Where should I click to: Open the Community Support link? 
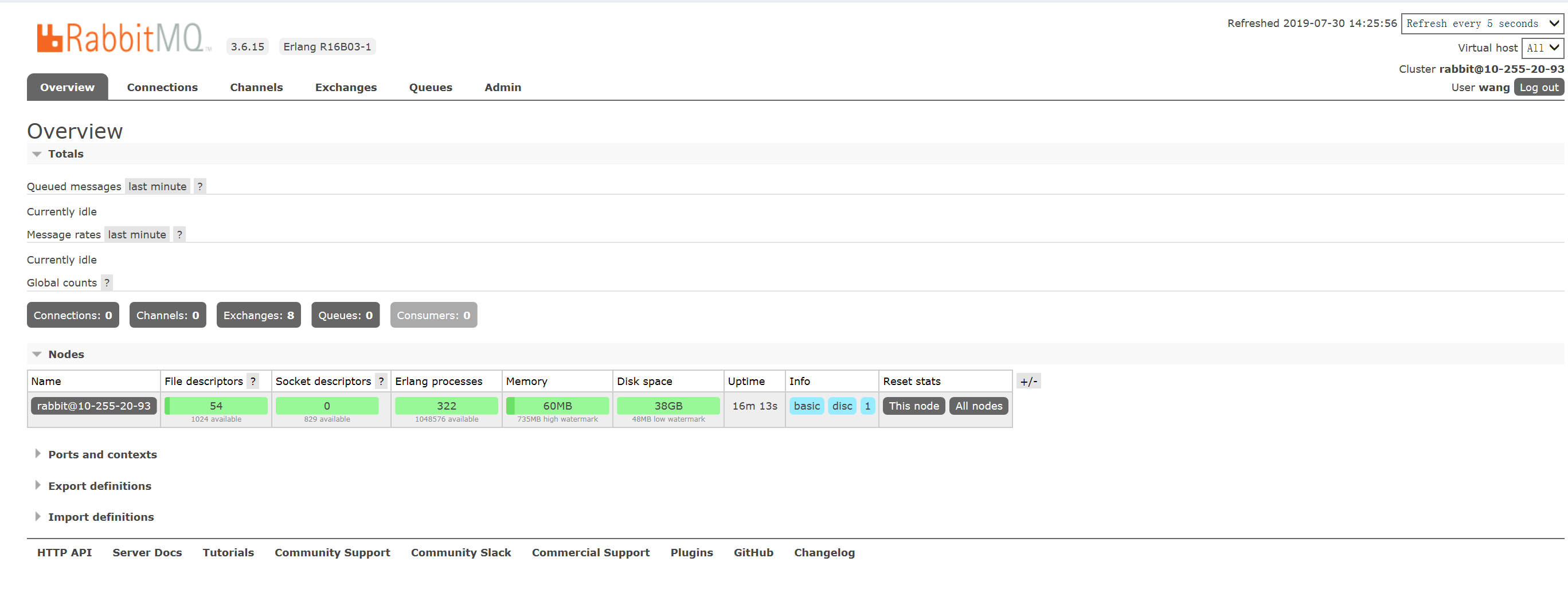(333, 552)
